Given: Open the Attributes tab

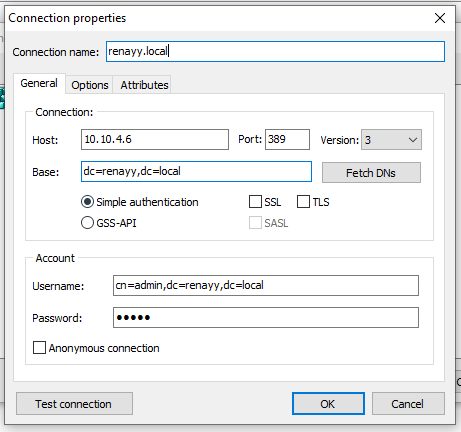Looking at the screenshot, I should point(144,85).
